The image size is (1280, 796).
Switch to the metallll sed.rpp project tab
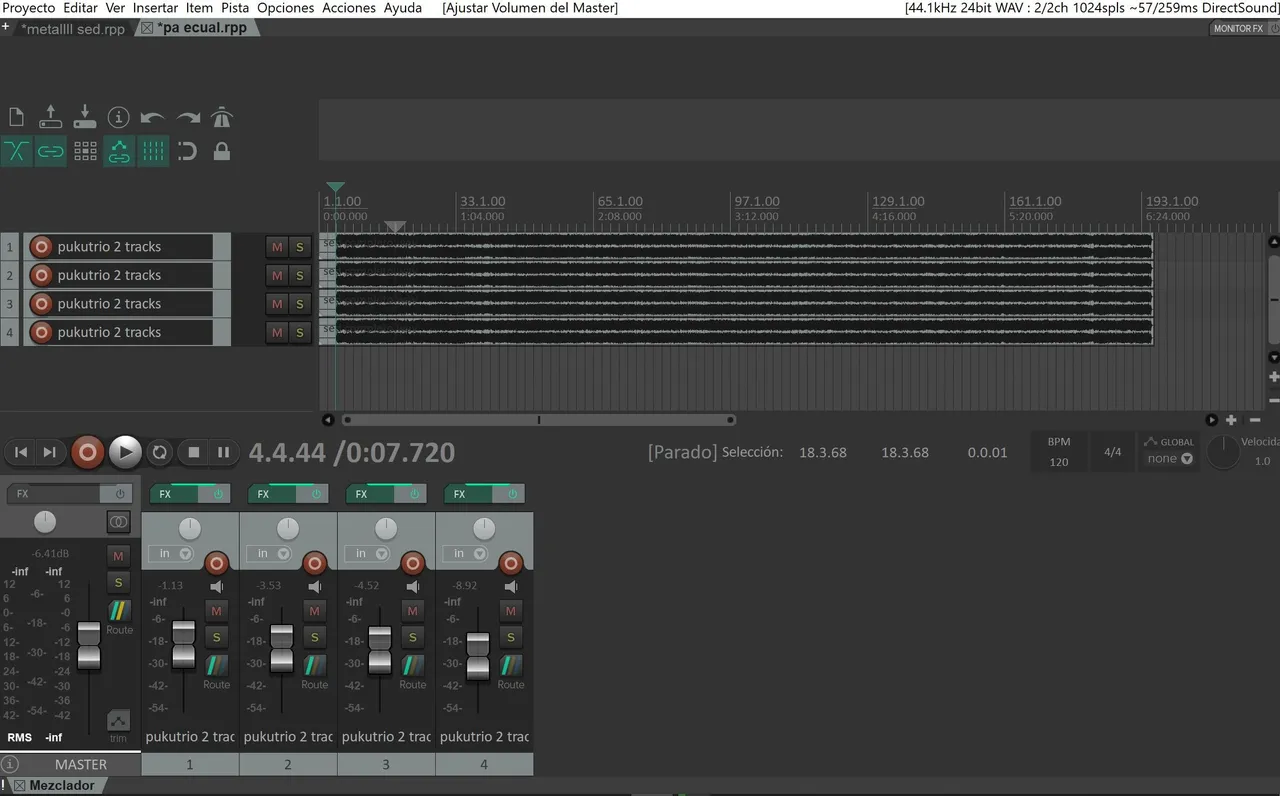[x=73, y=29]
